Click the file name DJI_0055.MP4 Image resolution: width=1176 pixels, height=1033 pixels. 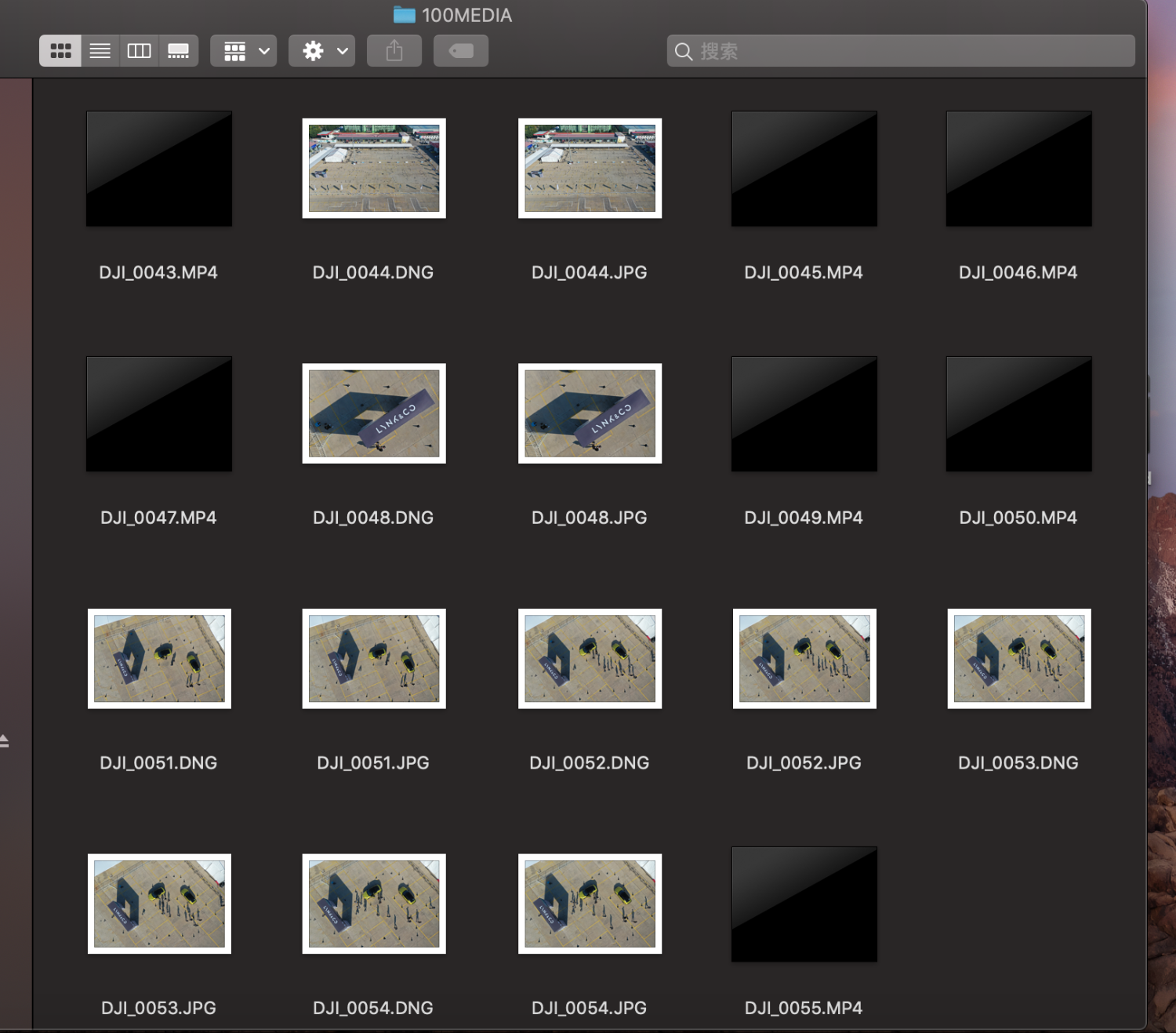pyautogui.click(x=804, y=1008)
